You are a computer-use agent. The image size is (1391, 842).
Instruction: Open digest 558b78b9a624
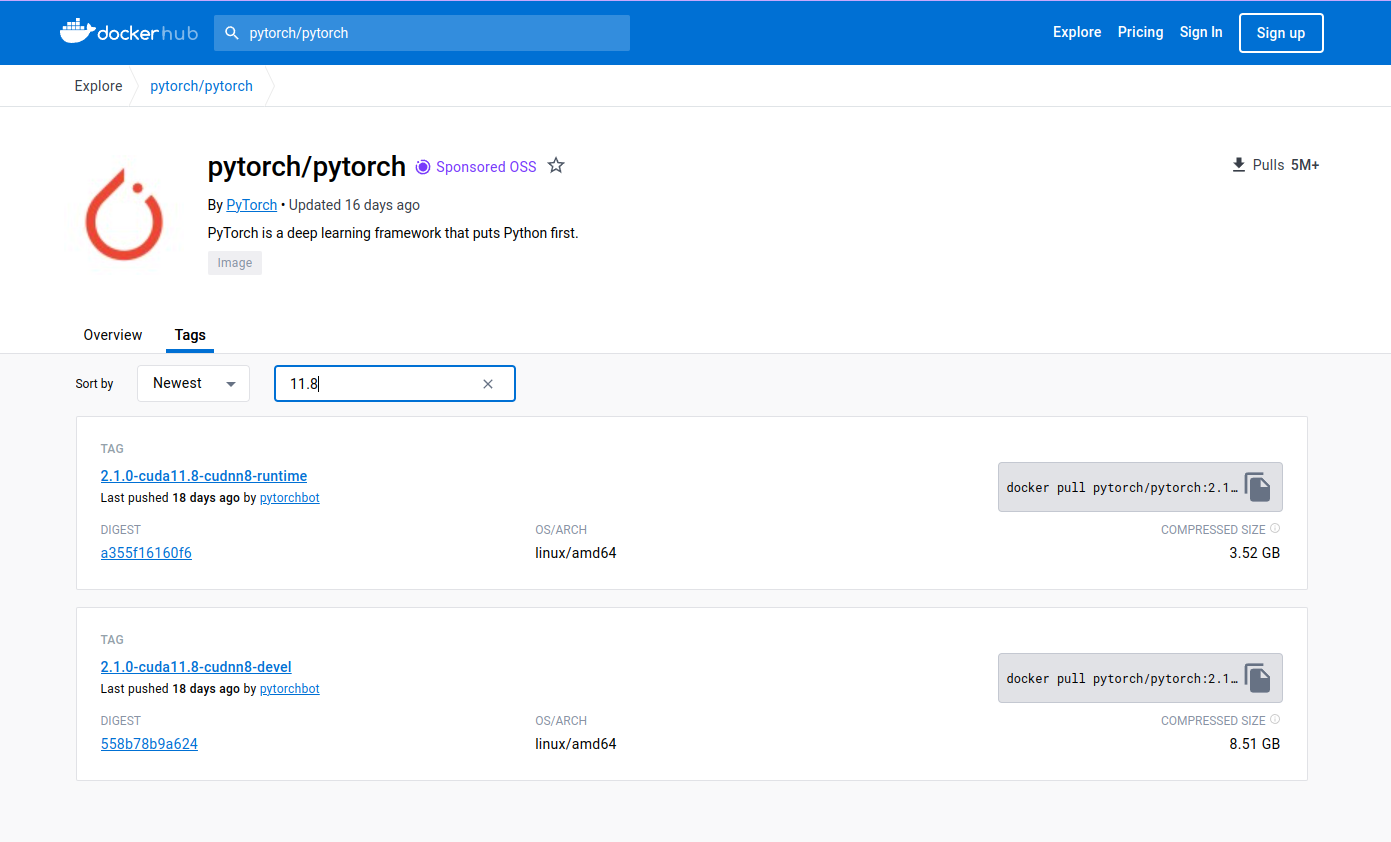tap(149, 744)
